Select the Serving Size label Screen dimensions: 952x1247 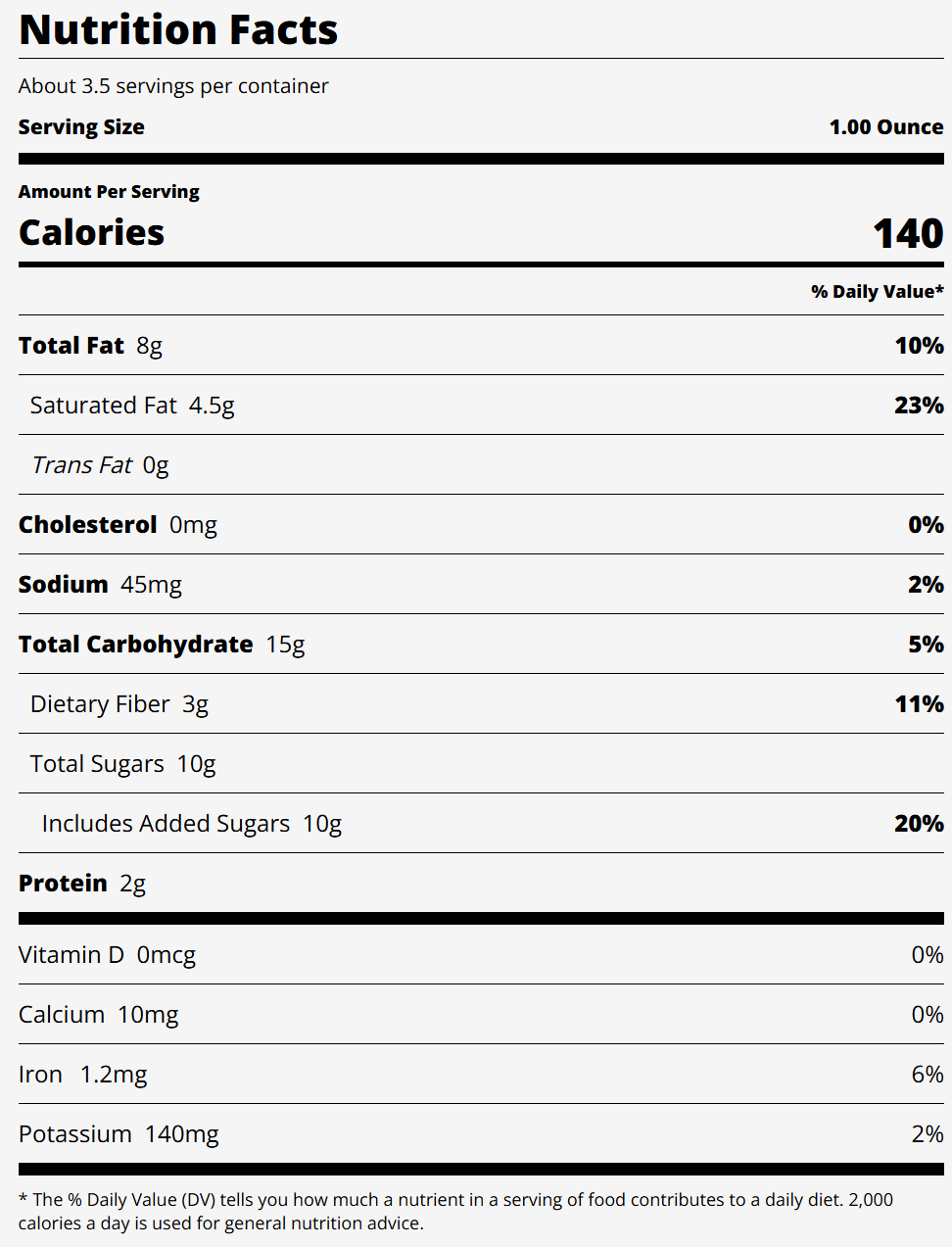tap(81, 127)
